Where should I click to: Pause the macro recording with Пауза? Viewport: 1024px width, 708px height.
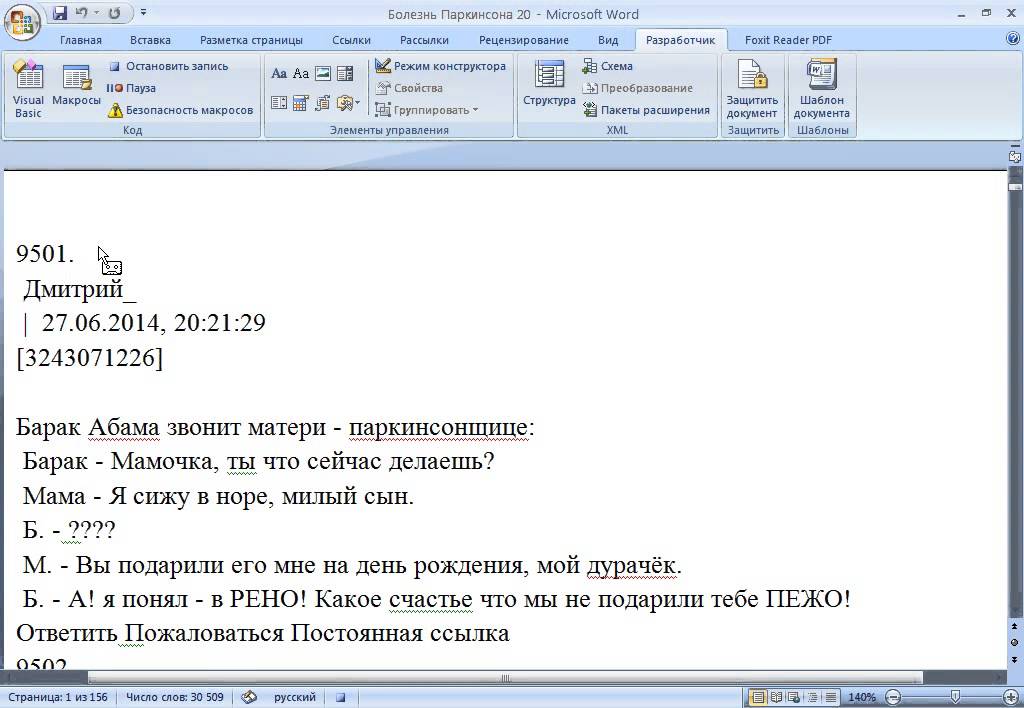point(131,88)
